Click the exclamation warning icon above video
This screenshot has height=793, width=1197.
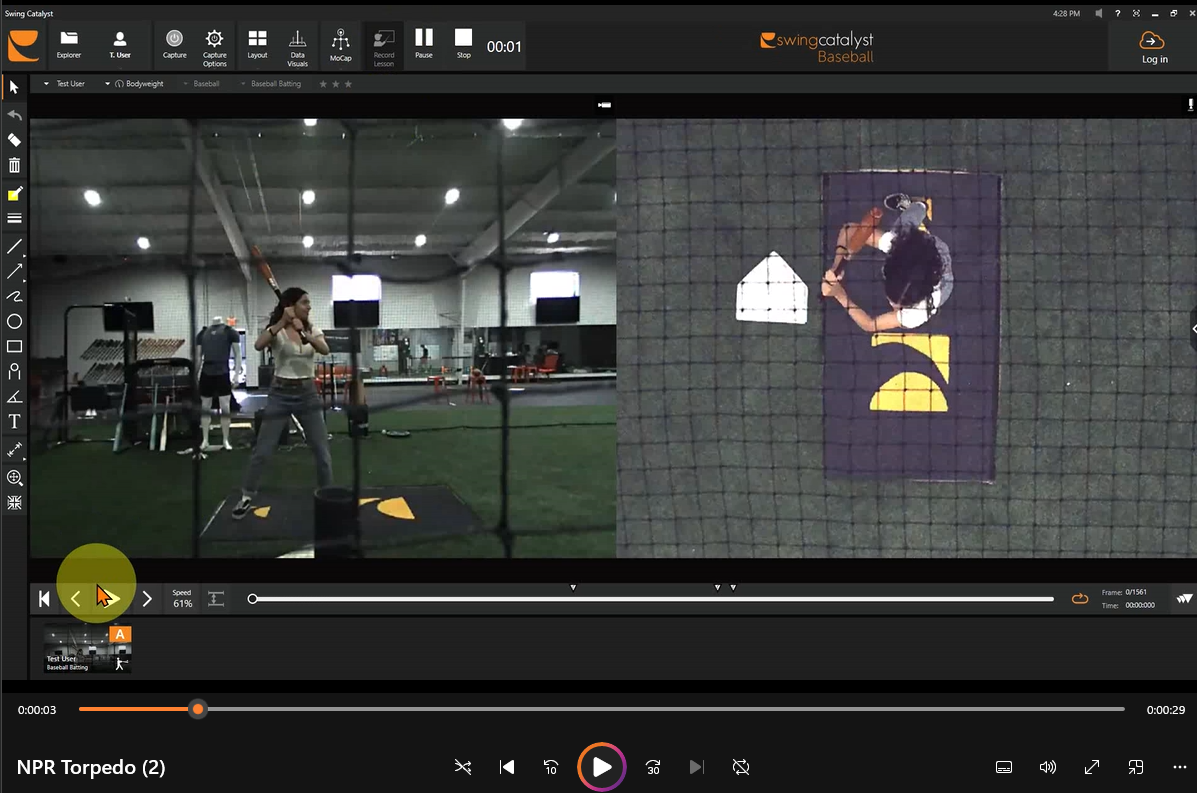pyautogui.click(x=1189, y=105)
